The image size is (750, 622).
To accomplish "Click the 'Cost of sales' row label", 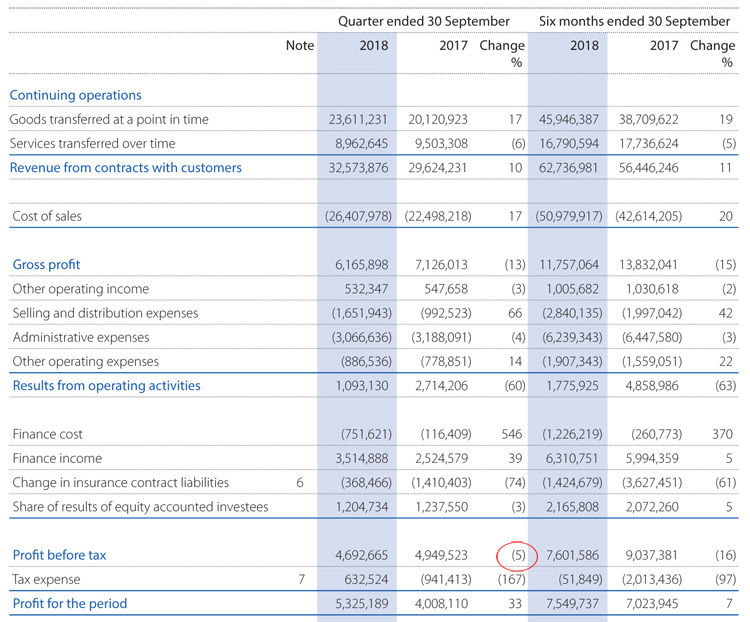I will tap(47, 216).
